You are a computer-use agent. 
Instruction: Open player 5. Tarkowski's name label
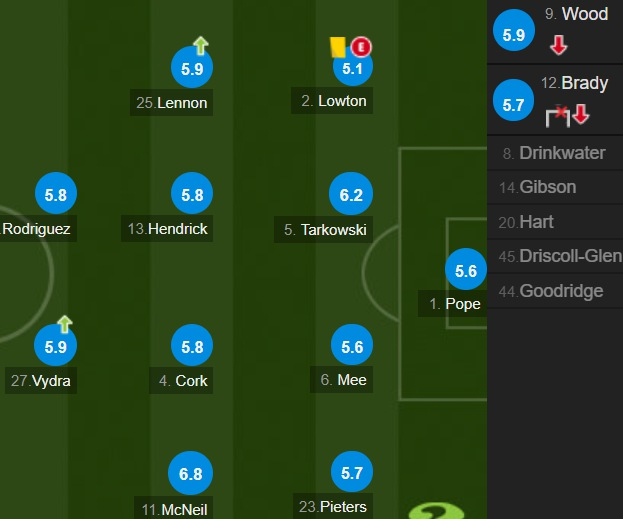click(x=325, y=230)
